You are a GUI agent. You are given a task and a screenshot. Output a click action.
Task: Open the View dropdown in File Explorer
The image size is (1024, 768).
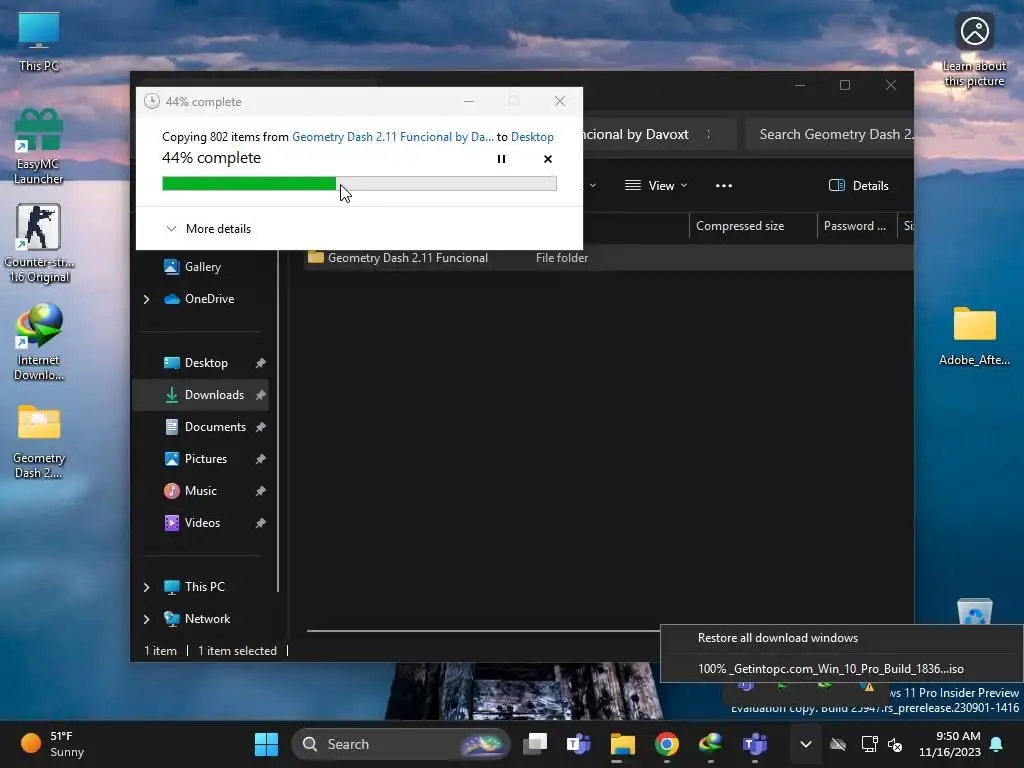point(656,185)
